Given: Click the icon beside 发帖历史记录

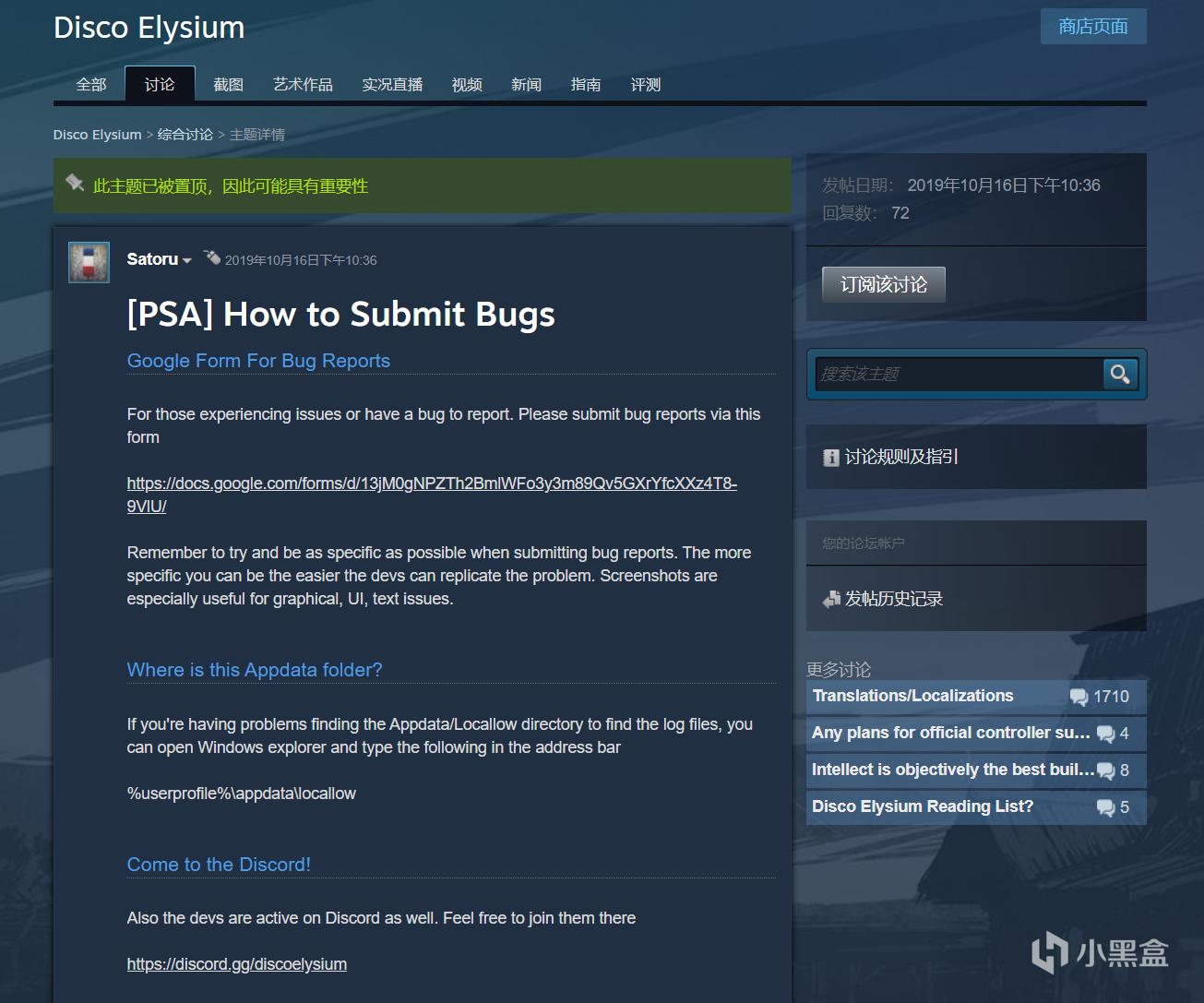Looking at the screenshot, I should [831, 600].
